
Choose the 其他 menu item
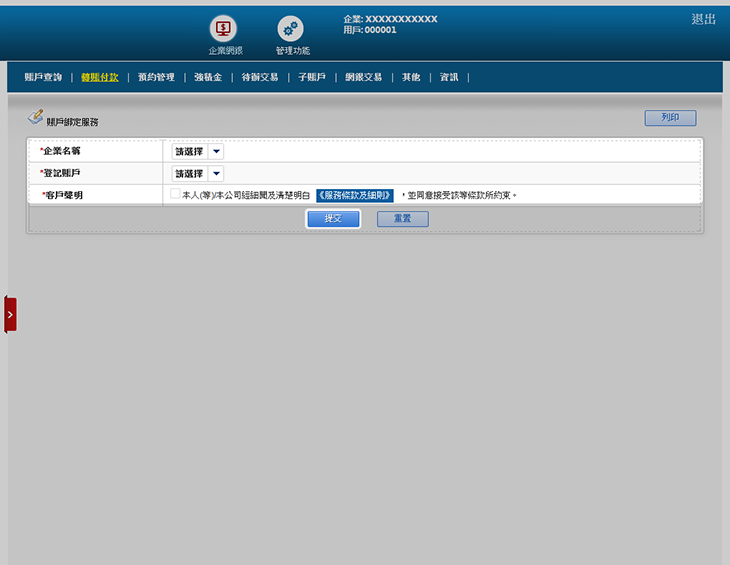[411, 77]
